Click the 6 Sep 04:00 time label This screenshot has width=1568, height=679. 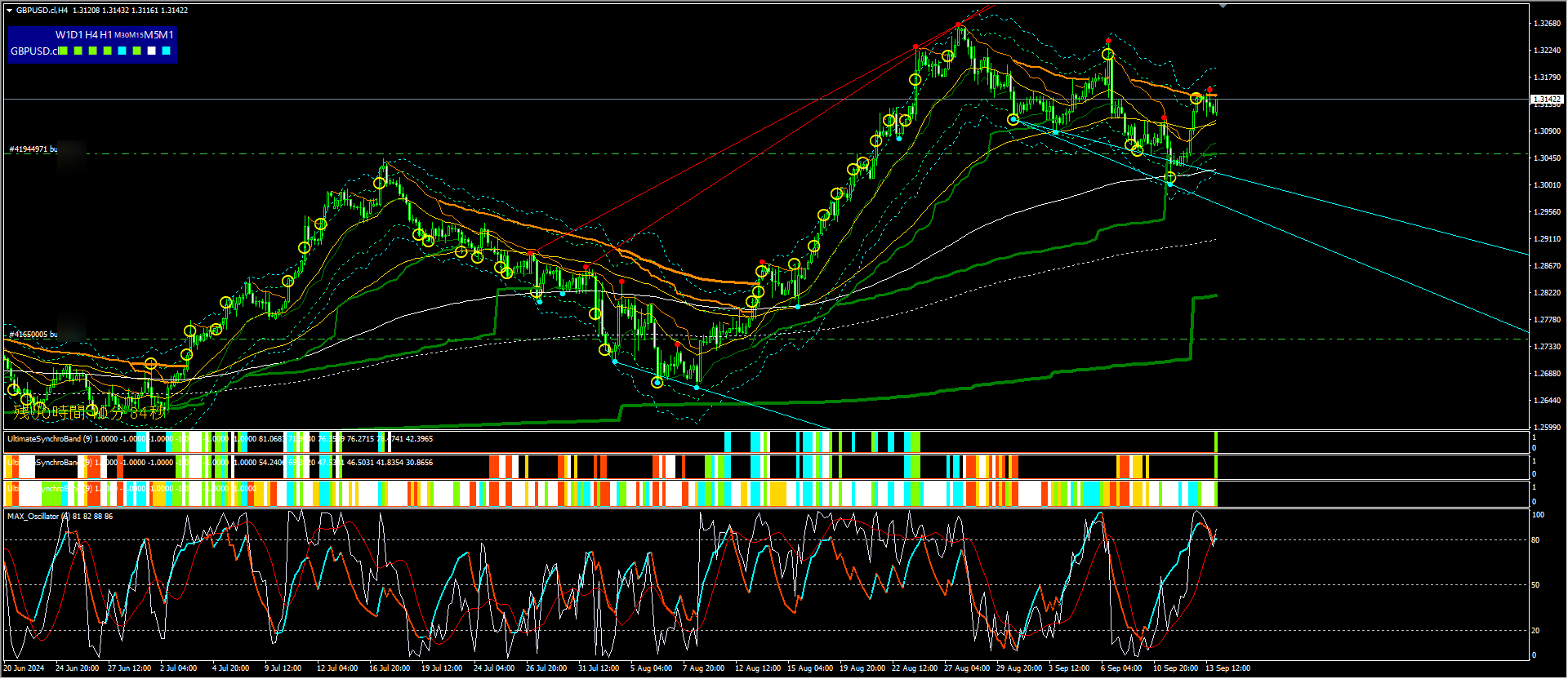pyautogui.click(x=1121, y=668)
